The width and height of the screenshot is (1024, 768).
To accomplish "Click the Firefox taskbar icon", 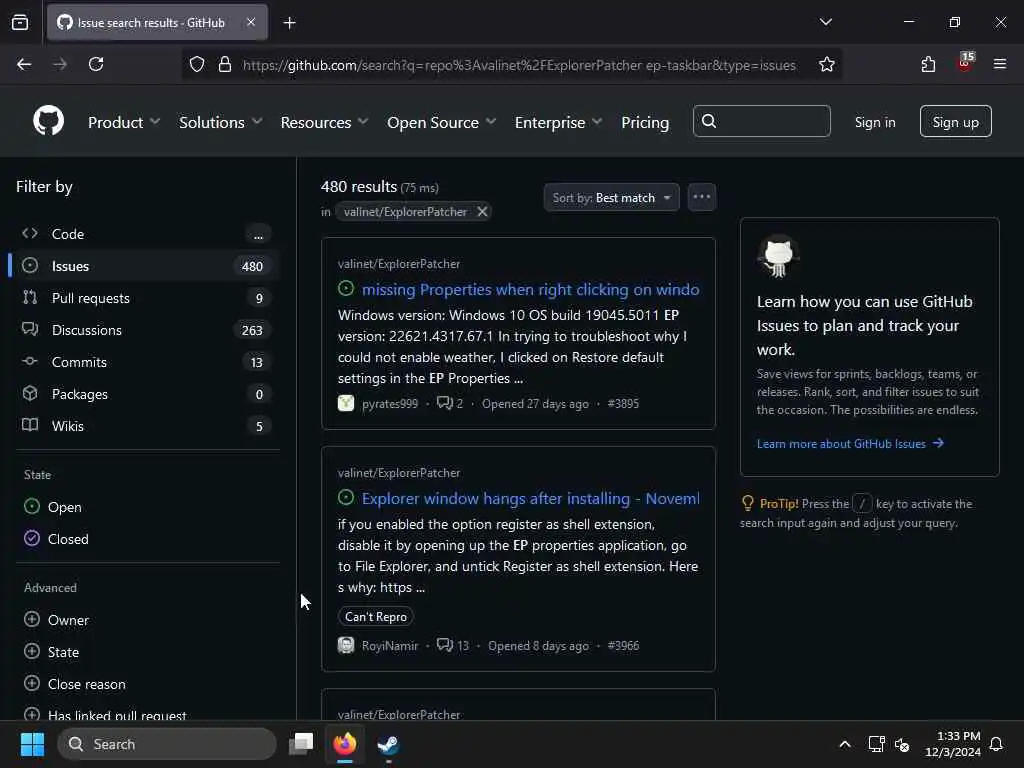I will click(x=345, y=744).
